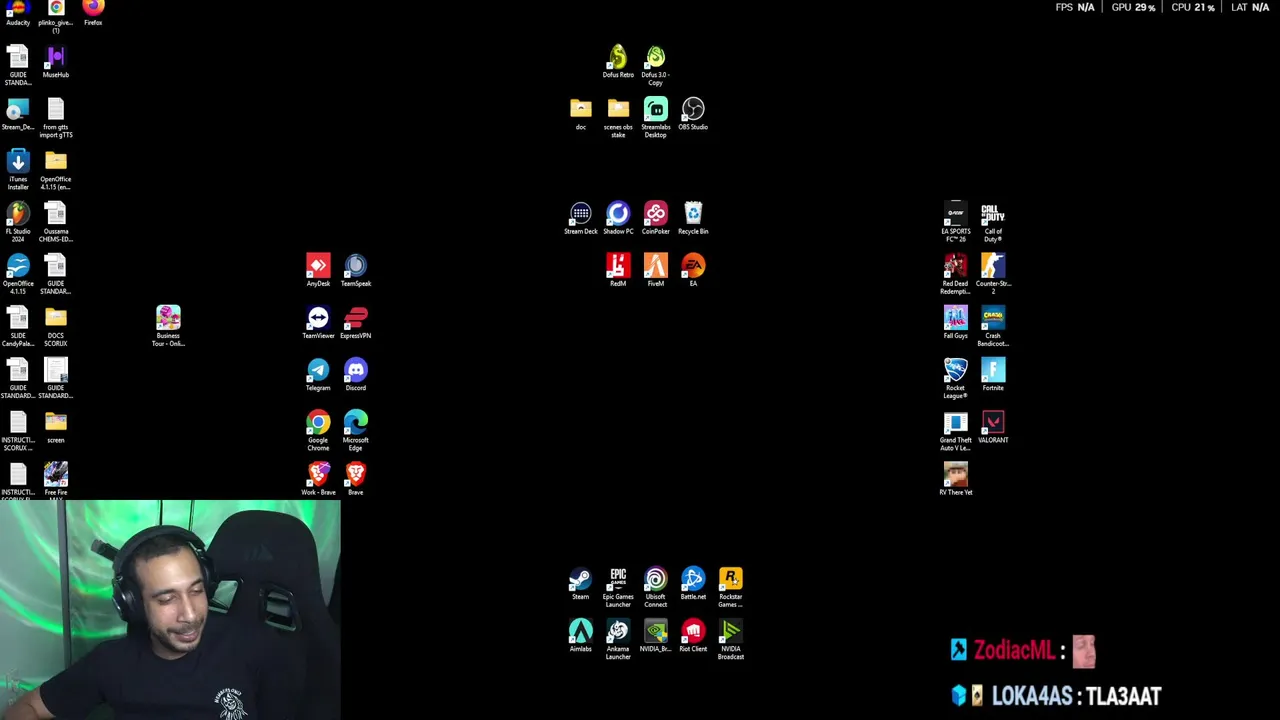
Task: Open the Shadow PC shortcut
Action: 618,218
